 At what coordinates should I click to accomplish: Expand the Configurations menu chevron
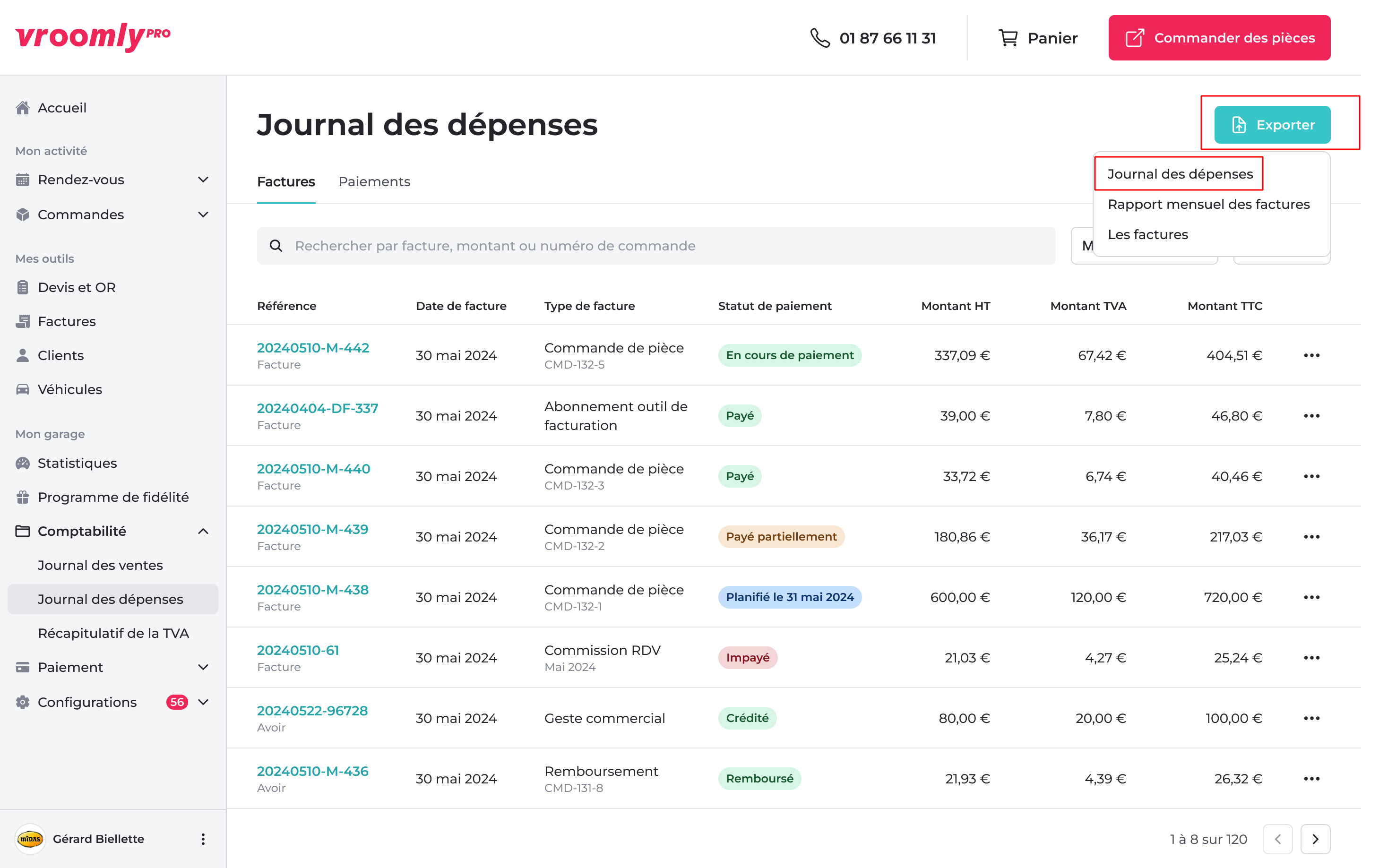click(203, 702)
